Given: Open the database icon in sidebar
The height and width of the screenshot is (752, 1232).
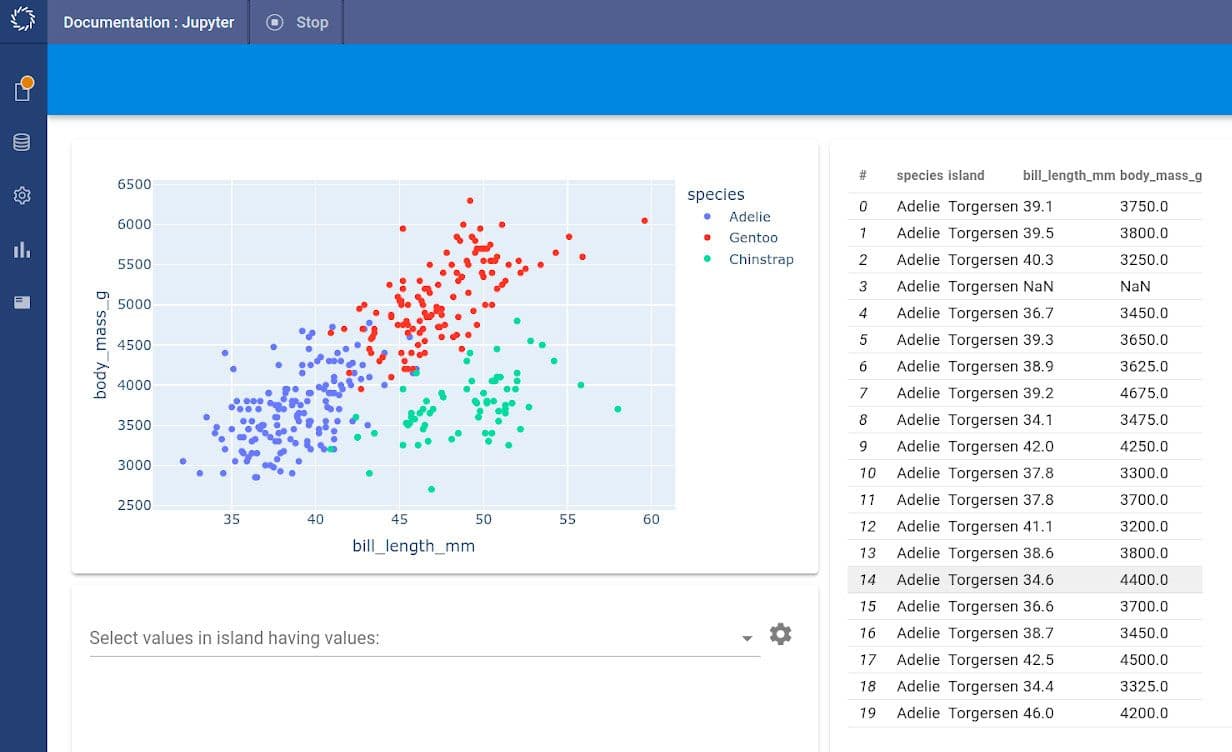Looking at the screenshot, I should tap(22, 143).
